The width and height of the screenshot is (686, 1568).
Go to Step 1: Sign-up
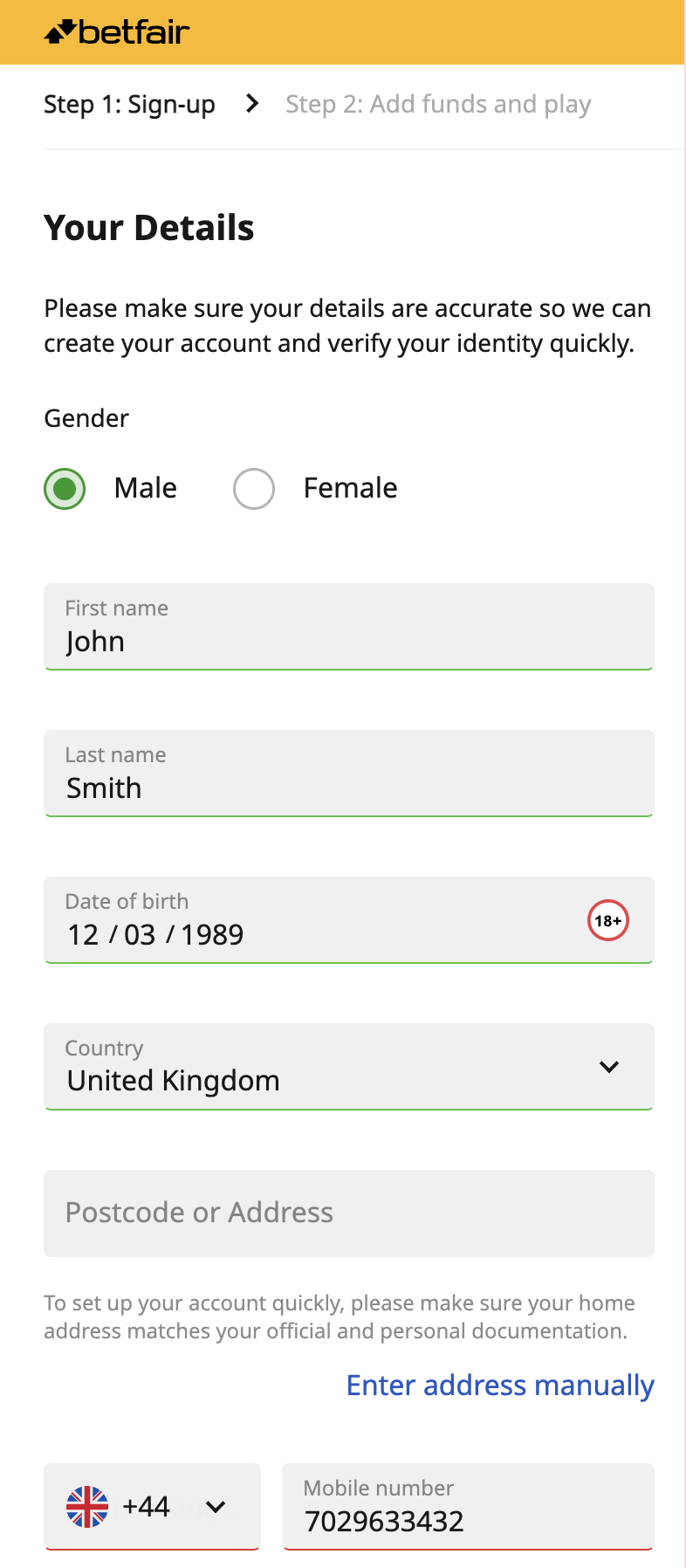(129, 105)
